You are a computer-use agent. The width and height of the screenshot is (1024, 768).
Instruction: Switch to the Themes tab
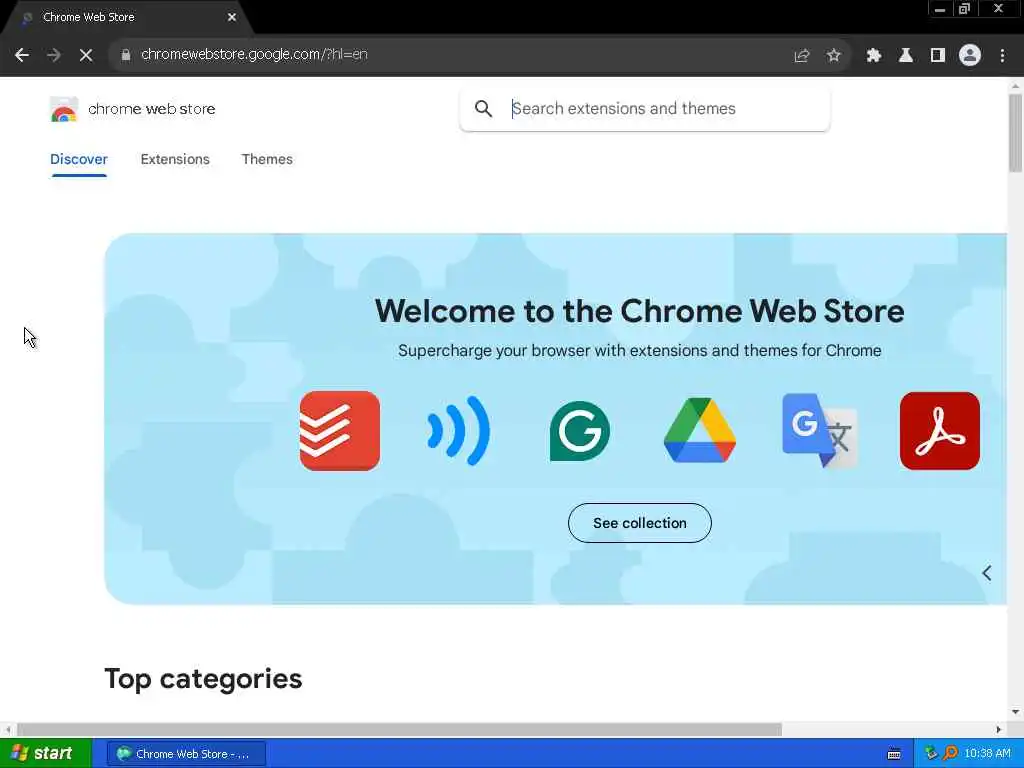click(x=267, y=159)
